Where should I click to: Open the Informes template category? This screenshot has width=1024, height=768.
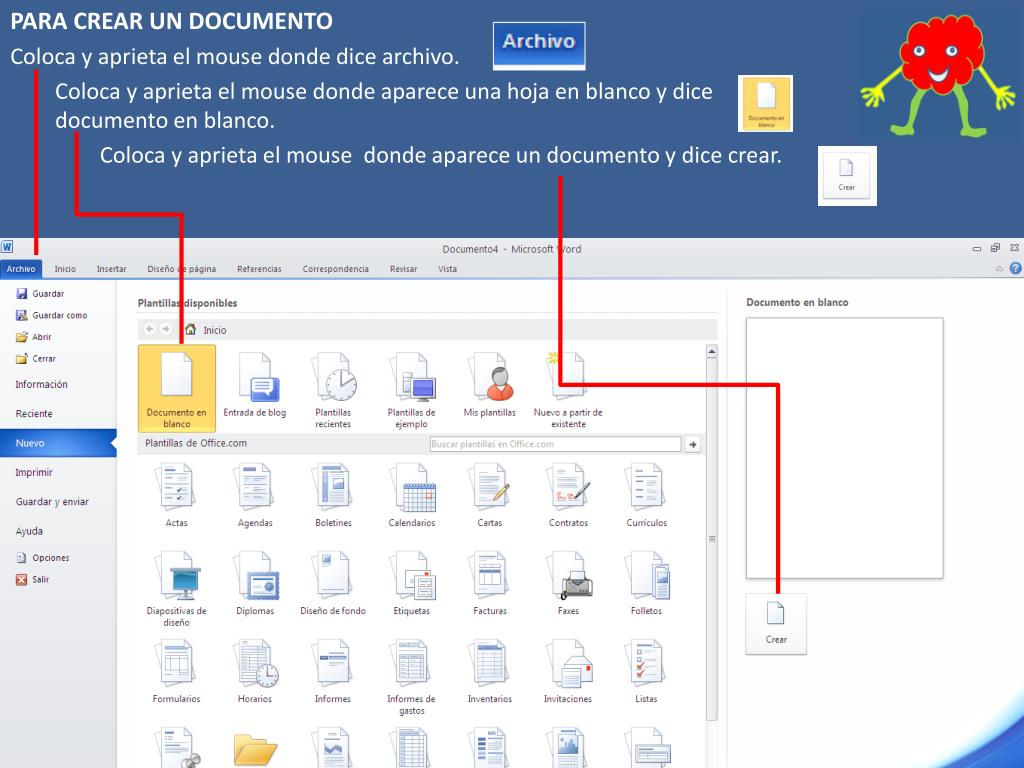point(333,671)
